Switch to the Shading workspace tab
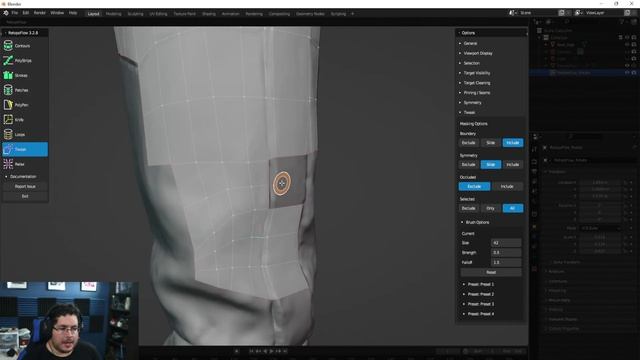The width and height of the screenshot is (640, 360). tap(209, 14)
